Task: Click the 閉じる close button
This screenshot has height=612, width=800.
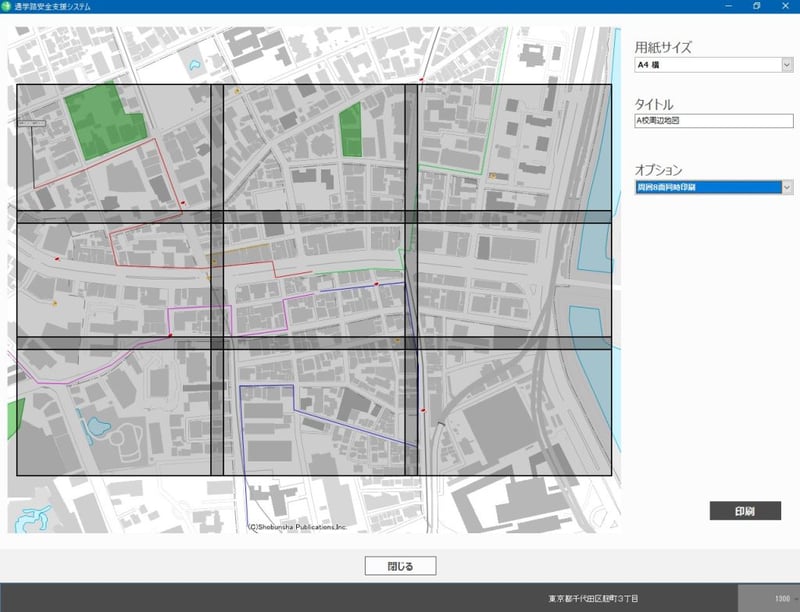Action: pos(400,566)
